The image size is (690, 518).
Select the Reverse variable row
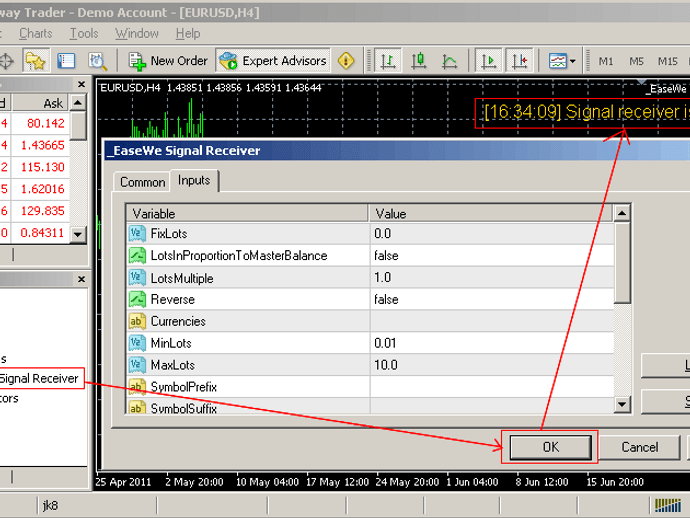pos(248,299)
